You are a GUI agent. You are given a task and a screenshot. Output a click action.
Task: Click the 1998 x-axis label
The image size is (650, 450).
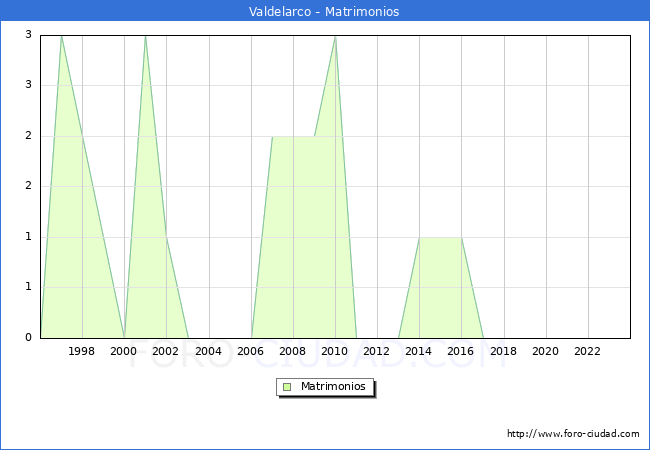pos(82,351)
